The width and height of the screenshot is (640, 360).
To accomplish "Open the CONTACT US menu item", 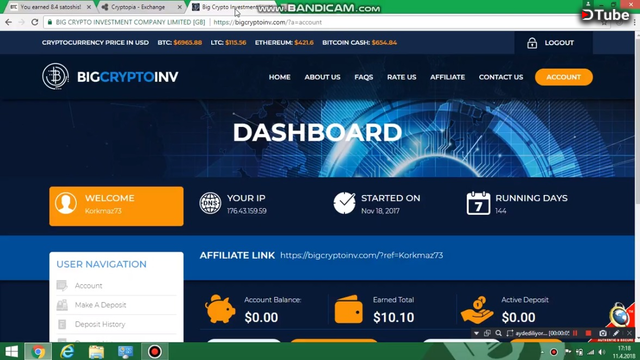I will pyautogui.click(x=501, y=77).
